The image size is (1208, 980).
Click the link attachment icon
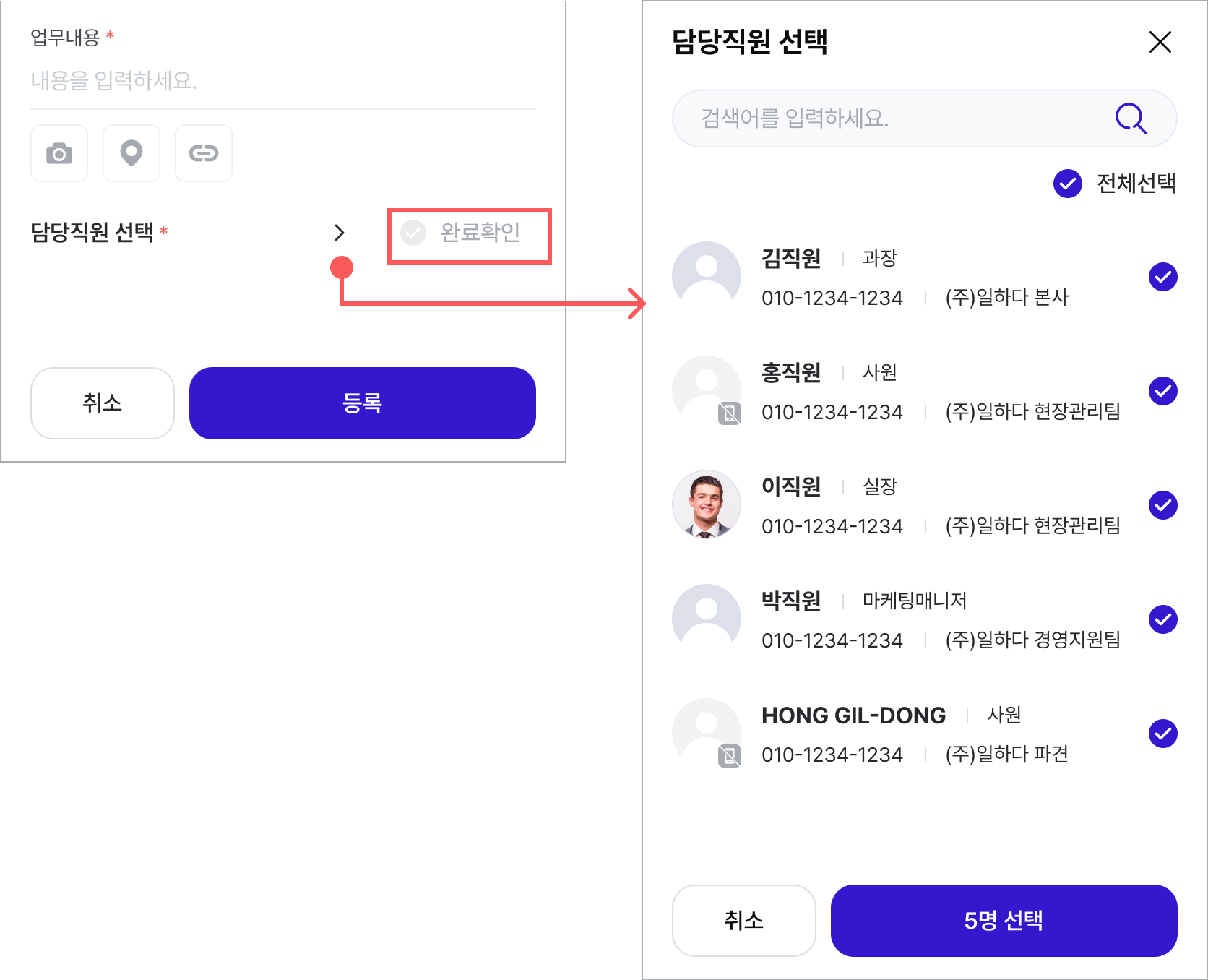[204, 153]
